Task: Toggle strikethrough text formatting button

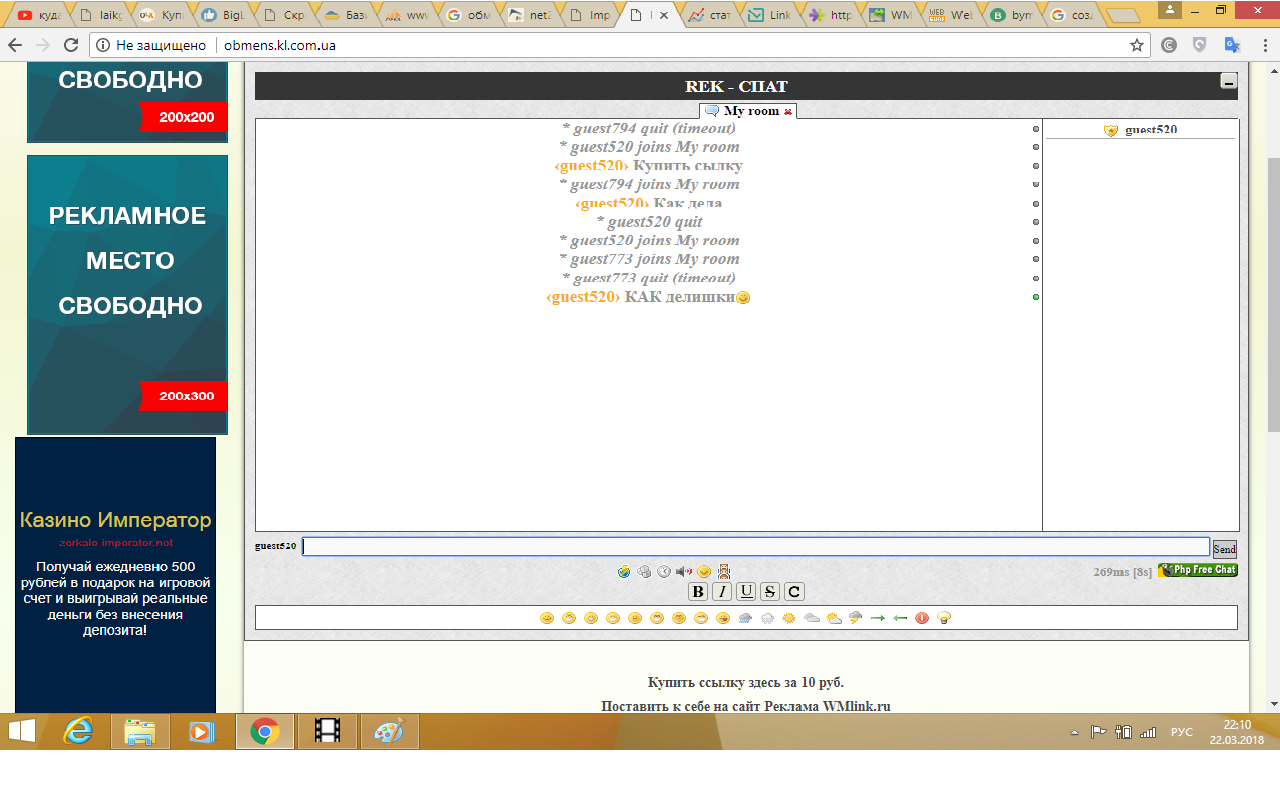Action: point(770,591)
